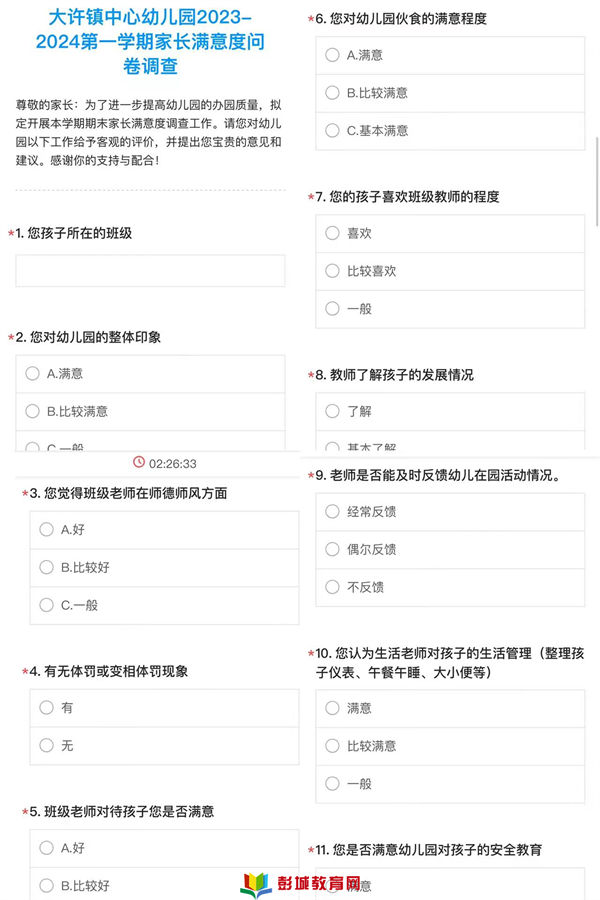
Task: Click the red clock timer icon
Action: pyautogui.click(x=139, y=462)
